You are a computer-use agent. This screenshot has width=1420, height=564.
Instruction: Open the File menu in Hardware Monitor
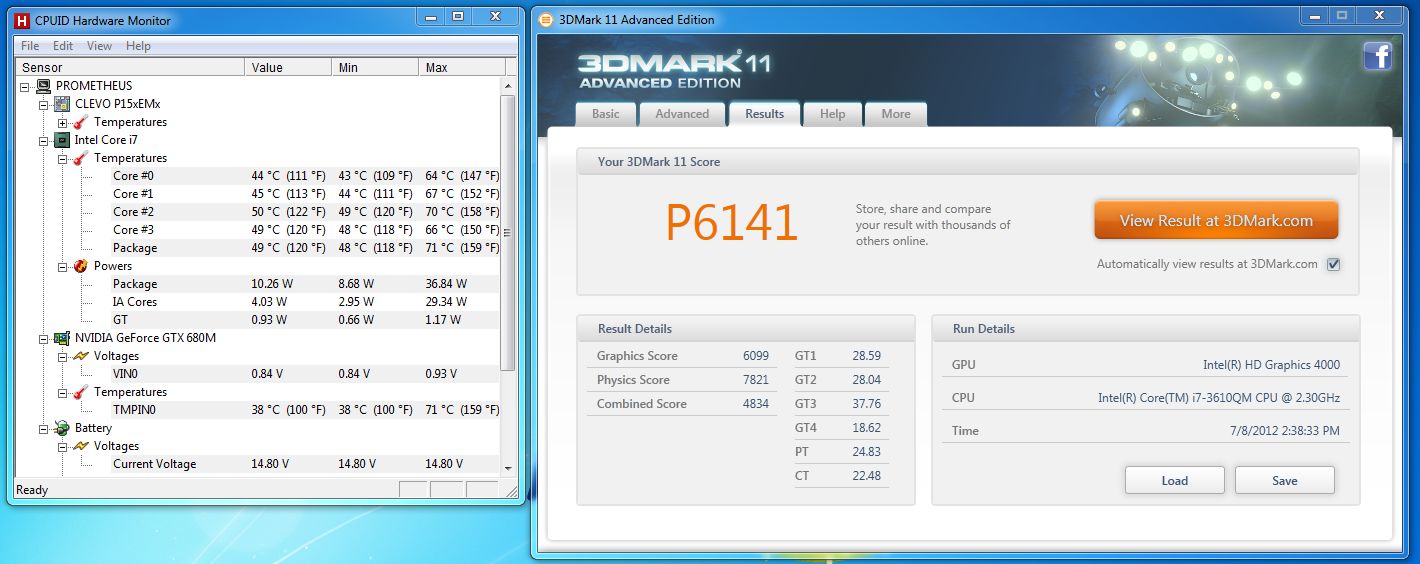(30, 46)
